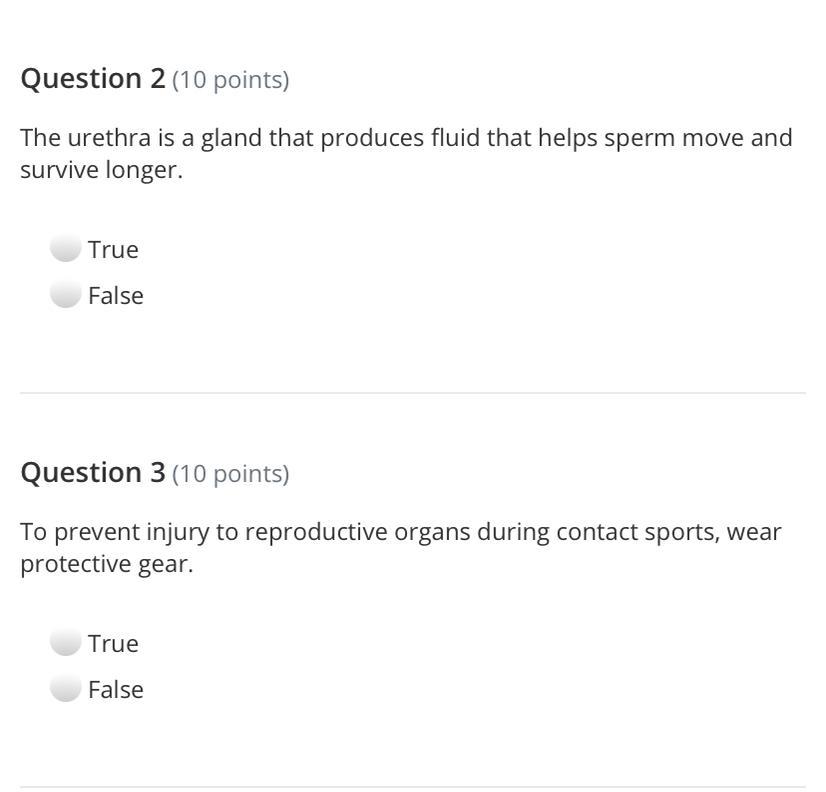
Task: Click the divider line below Question 2
Action: pyautogui.click(x=412, y=393)
